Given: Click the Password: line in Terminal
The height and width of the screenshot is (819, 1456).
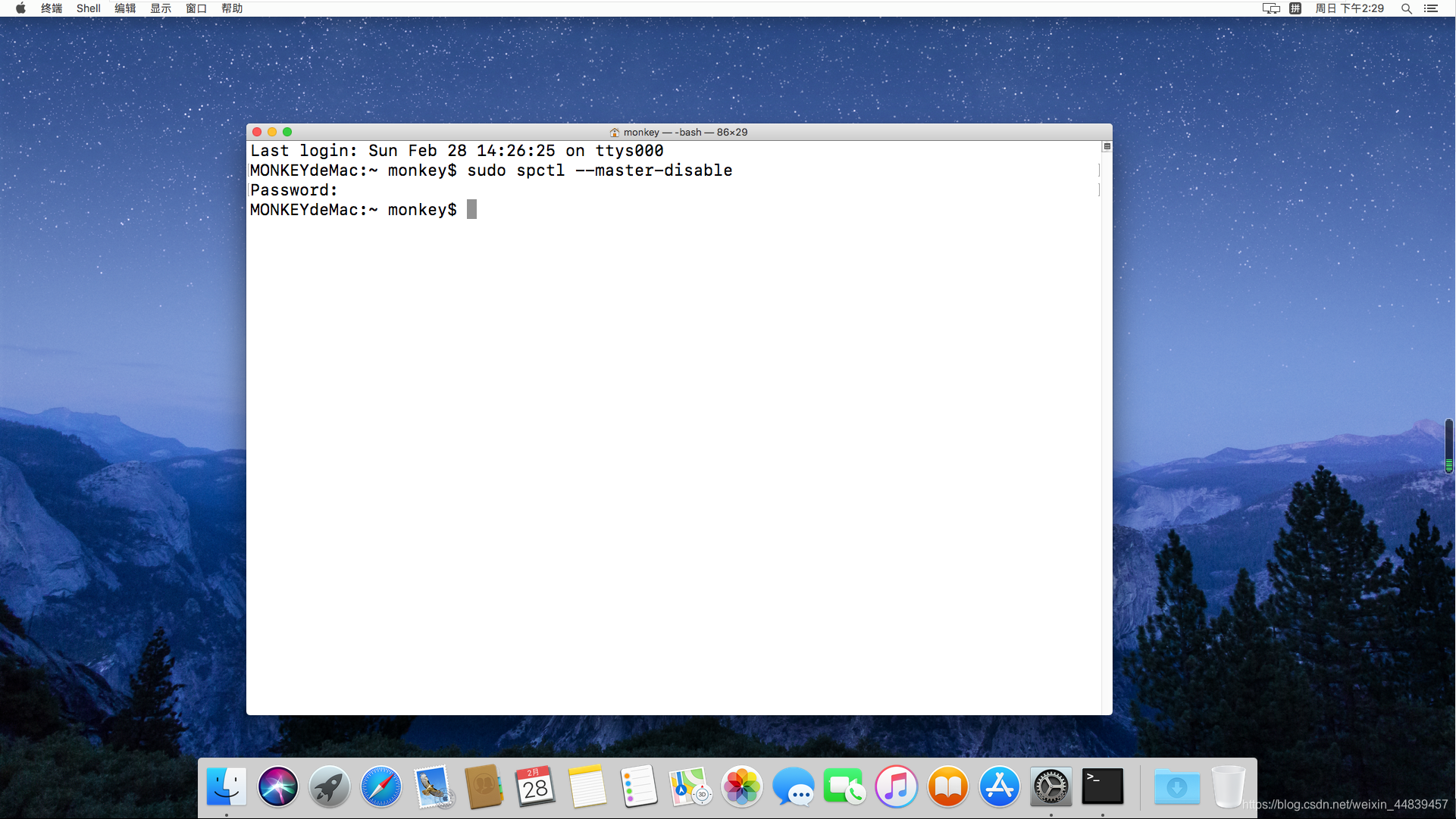Looking at the screenshot, I should 293,190.
